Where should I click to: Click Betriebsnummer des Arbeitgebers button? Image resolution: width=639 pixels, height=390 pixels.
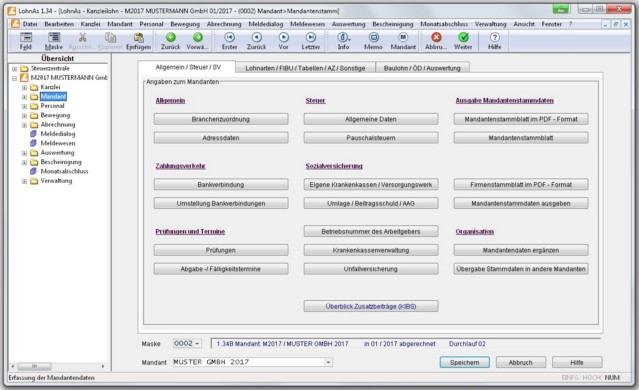point(371,231)
